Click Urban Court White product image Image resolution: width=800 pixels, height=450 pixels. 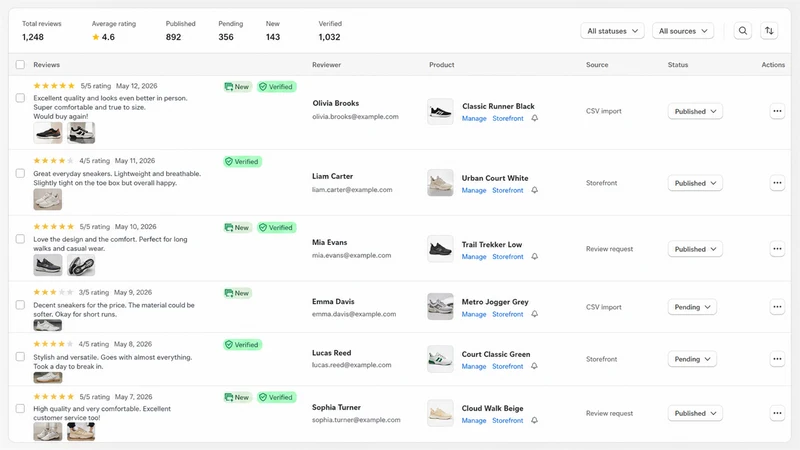click(440, 183)
